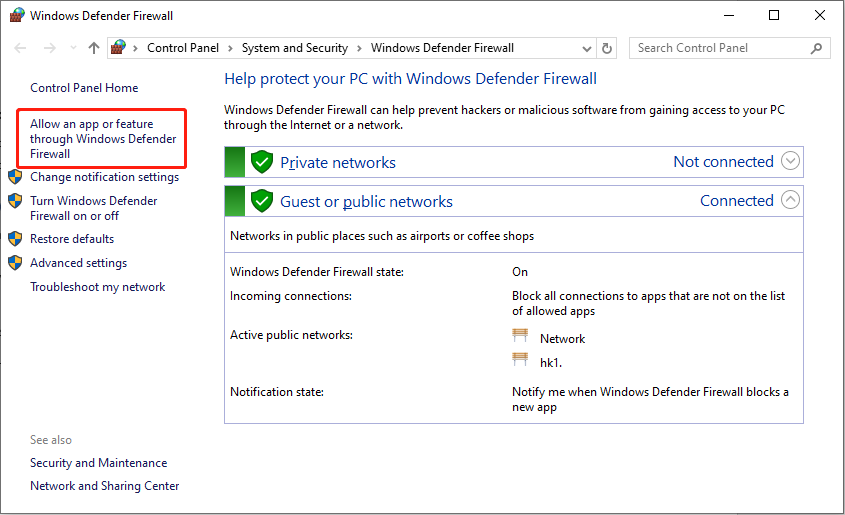845x515 pixels.
Task: Expand the Private networks section chevron
Action: tap(790, 161)
